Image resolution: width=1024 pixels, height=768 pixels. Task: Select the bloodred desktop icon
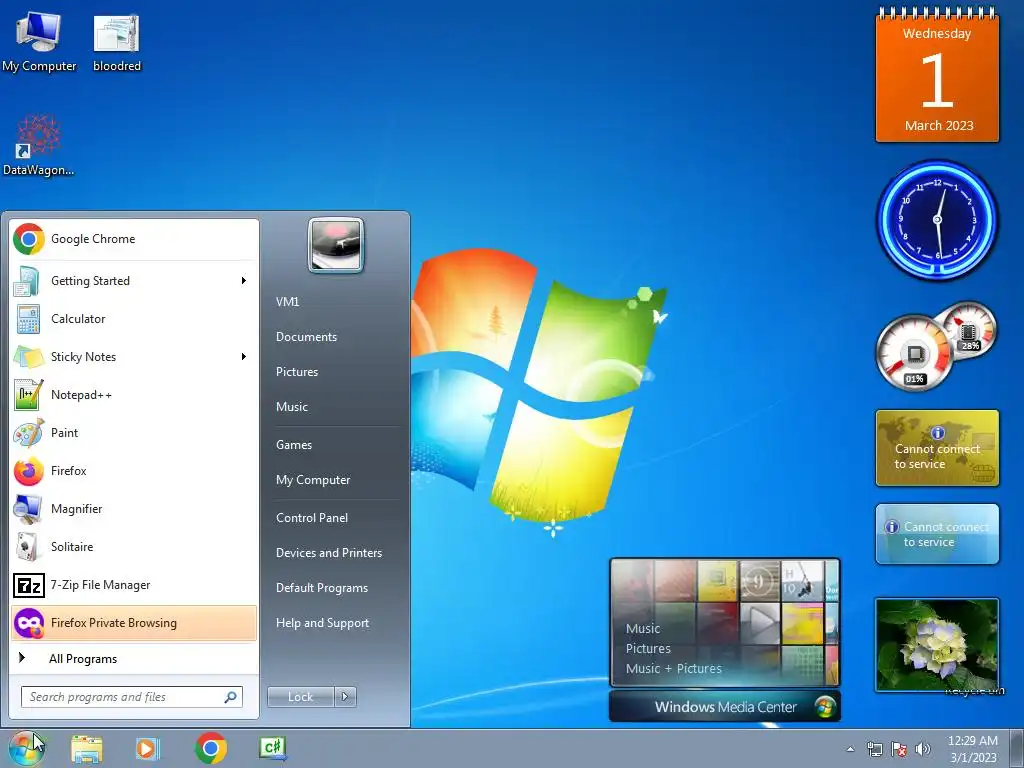[117, 42]
